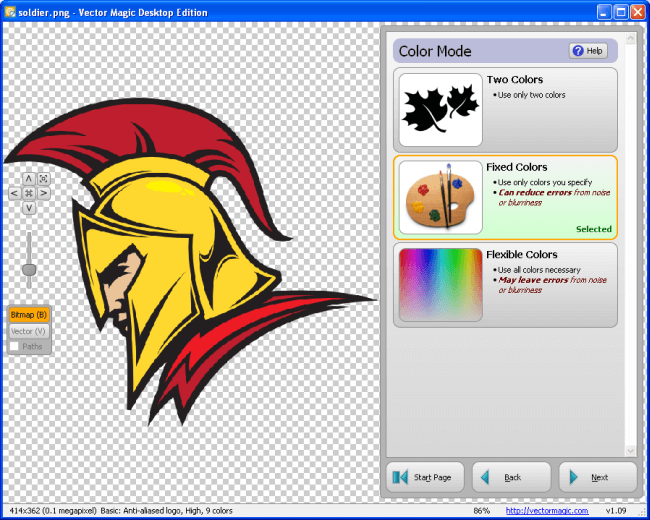Select the Fixed Colors mode
Image resolution: width=650 pixels, height=520 pixels.
[505, 197]
